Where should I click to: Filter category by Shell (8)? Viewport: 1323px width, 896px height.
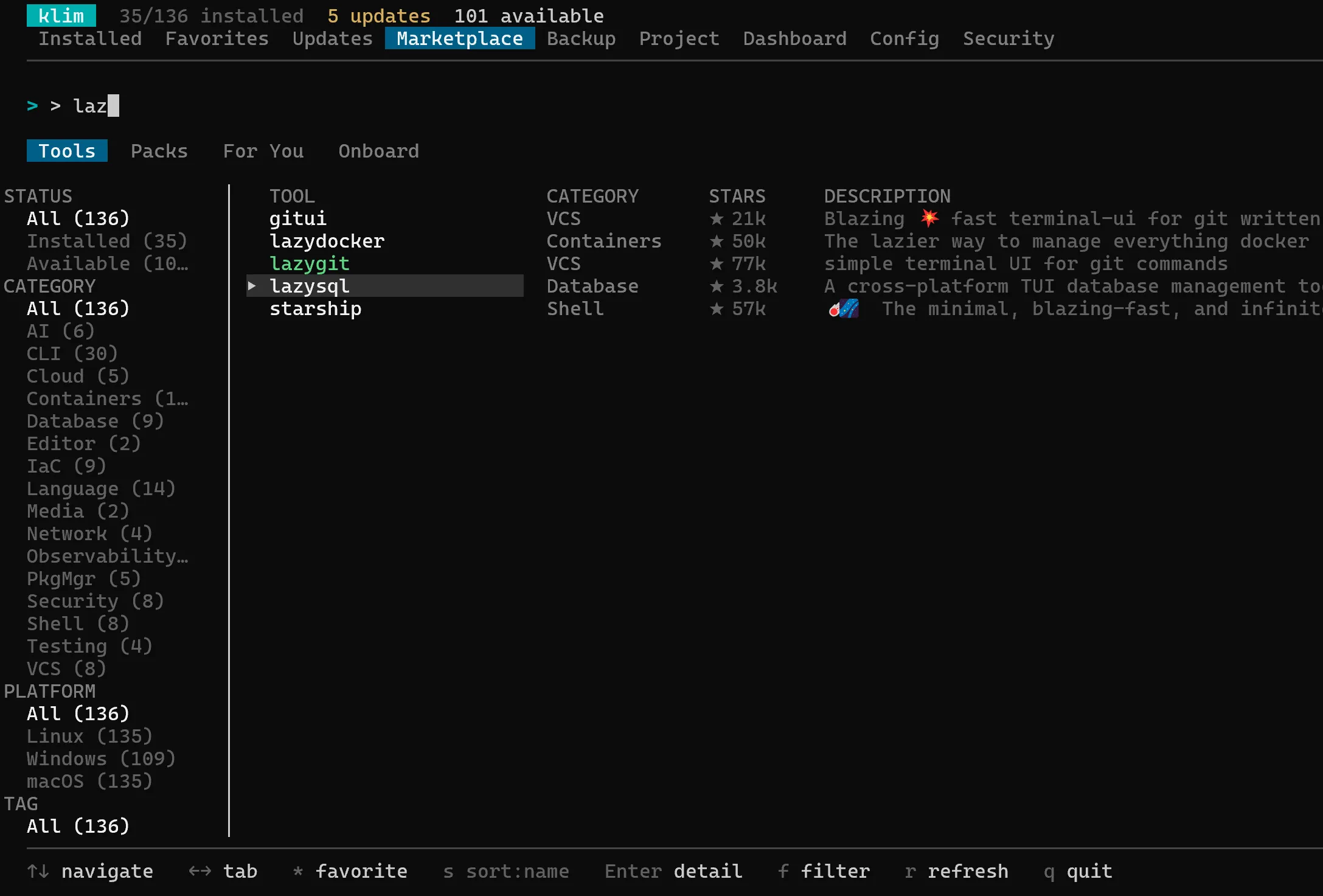coord(78,624)
